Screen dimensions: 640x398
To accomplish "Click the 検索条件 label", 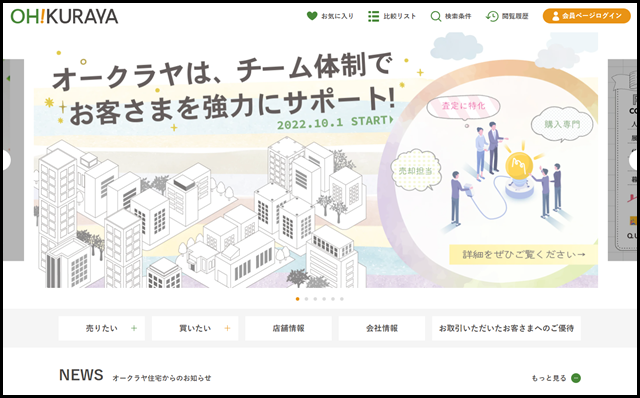I will (x=458, y=16).
